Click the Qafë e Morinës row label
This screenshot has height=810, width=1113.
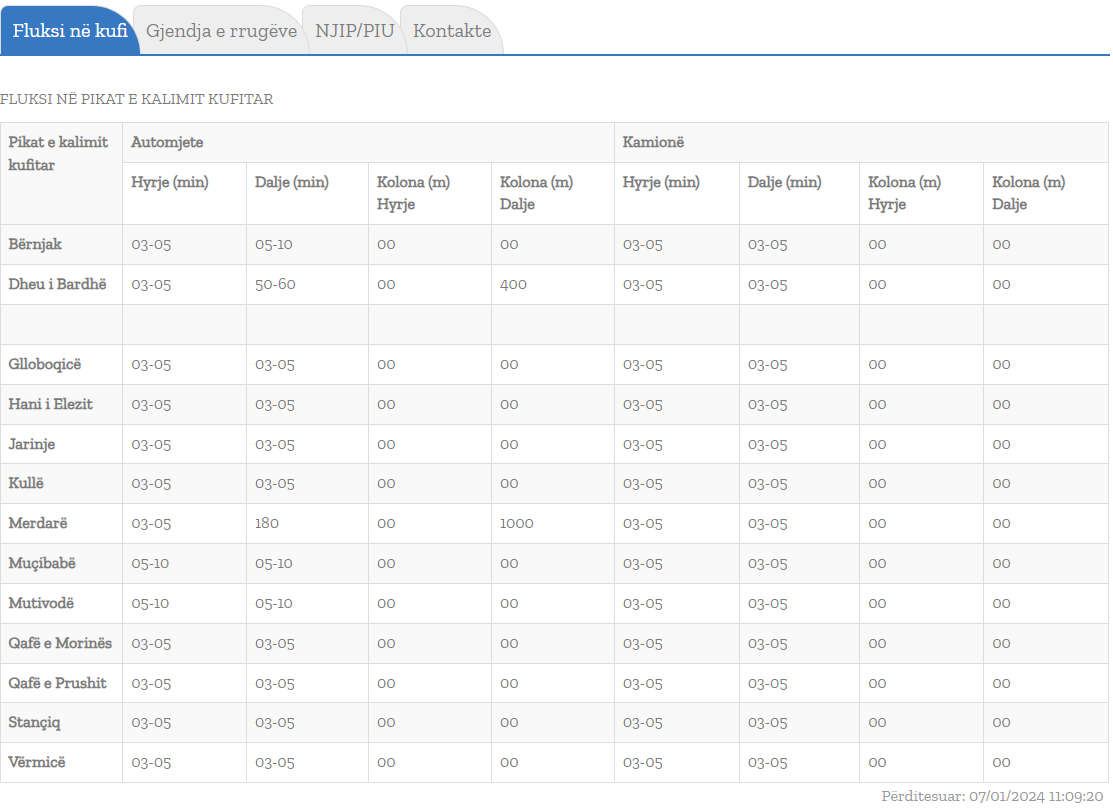pyautogui.click(x=60, y=643)
